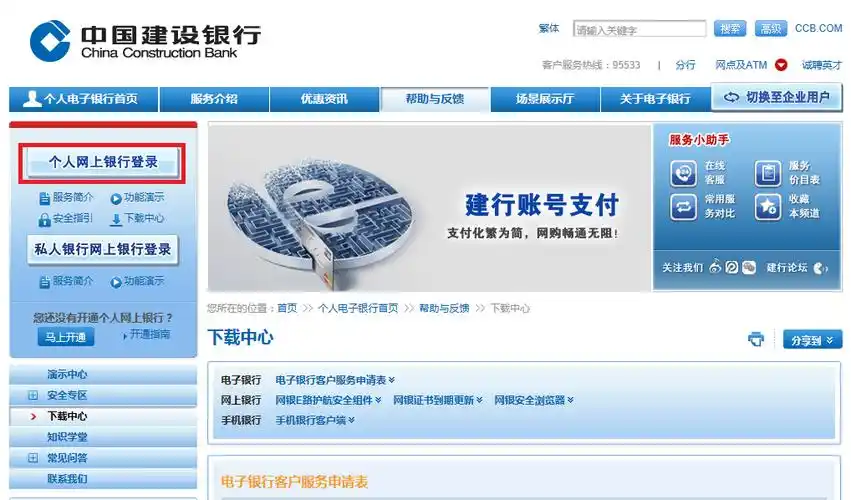Open the 帮助与反馈 navigation tab

(x=435, y=99)
